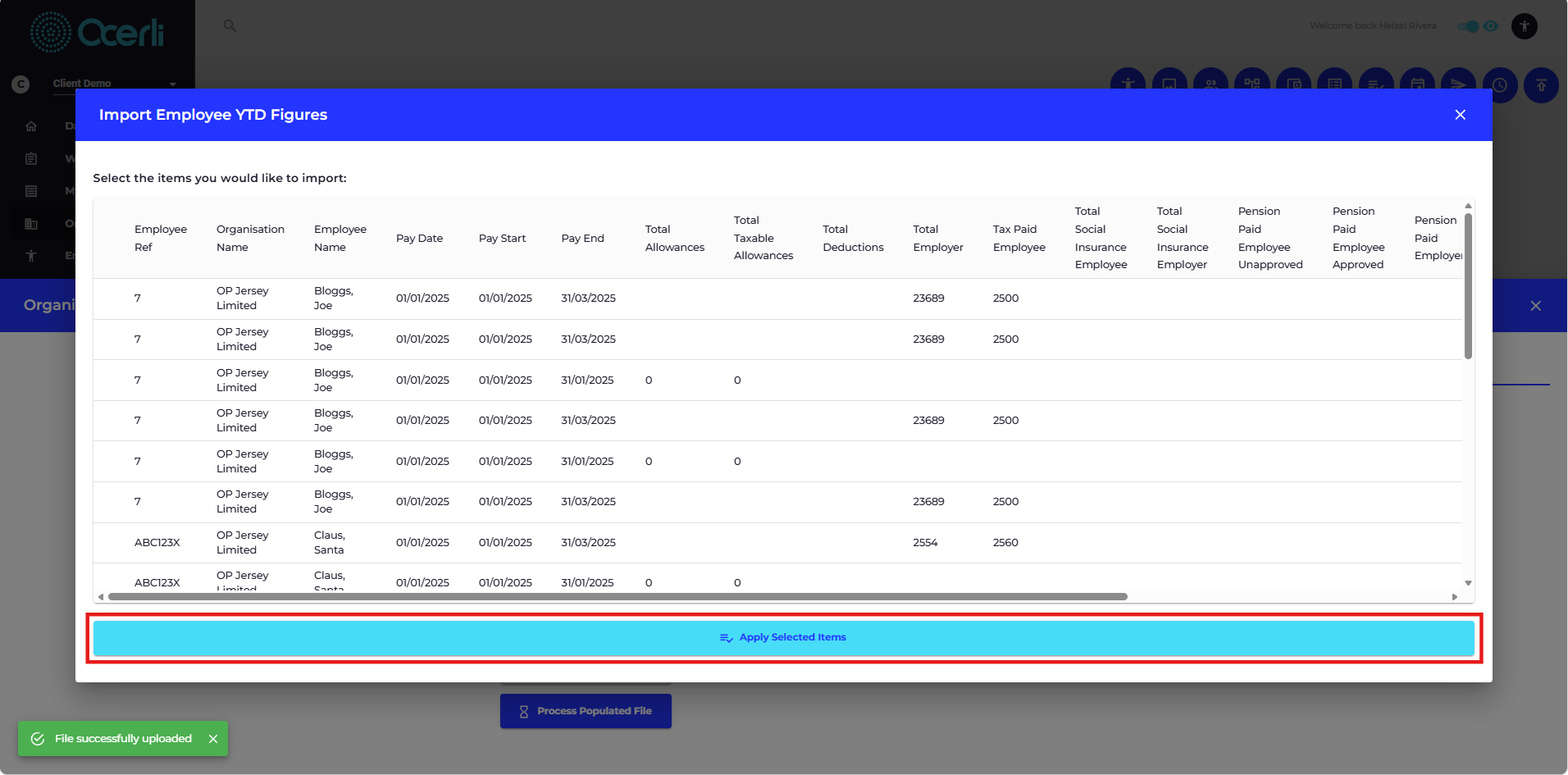Click the paper plane send toolbar icon
The height and width of the screenshot is (775, 1568).
[1458, 78]
